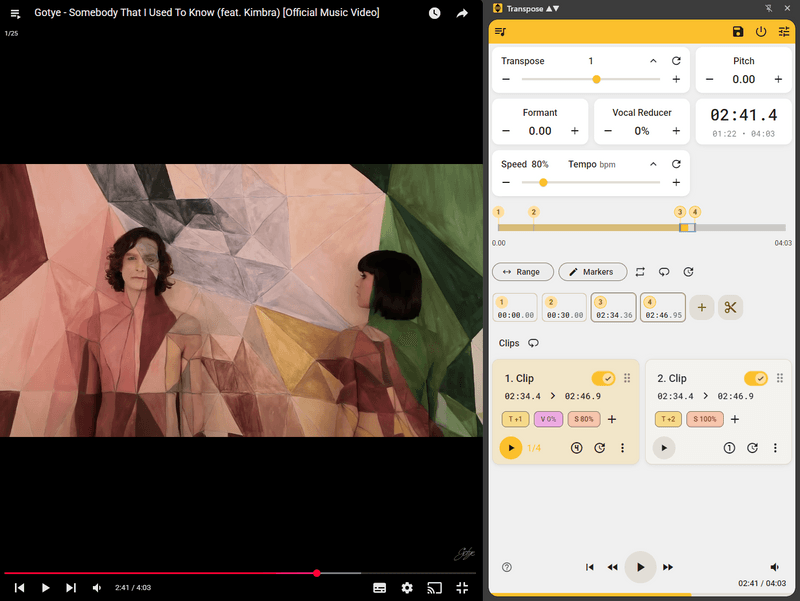
Task: Reset the Transpose value
Action: click(x=676, y=61)
